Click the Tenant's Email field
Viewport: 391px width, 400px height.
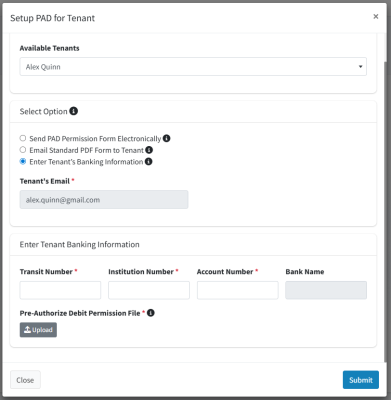(x=104, y=200)
